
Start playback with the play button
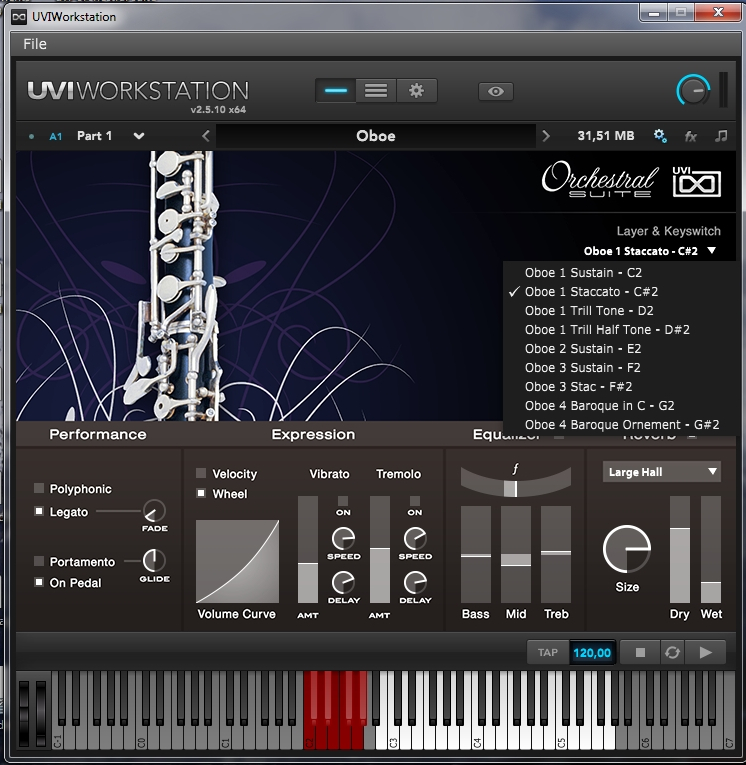(x=706, y=652)
